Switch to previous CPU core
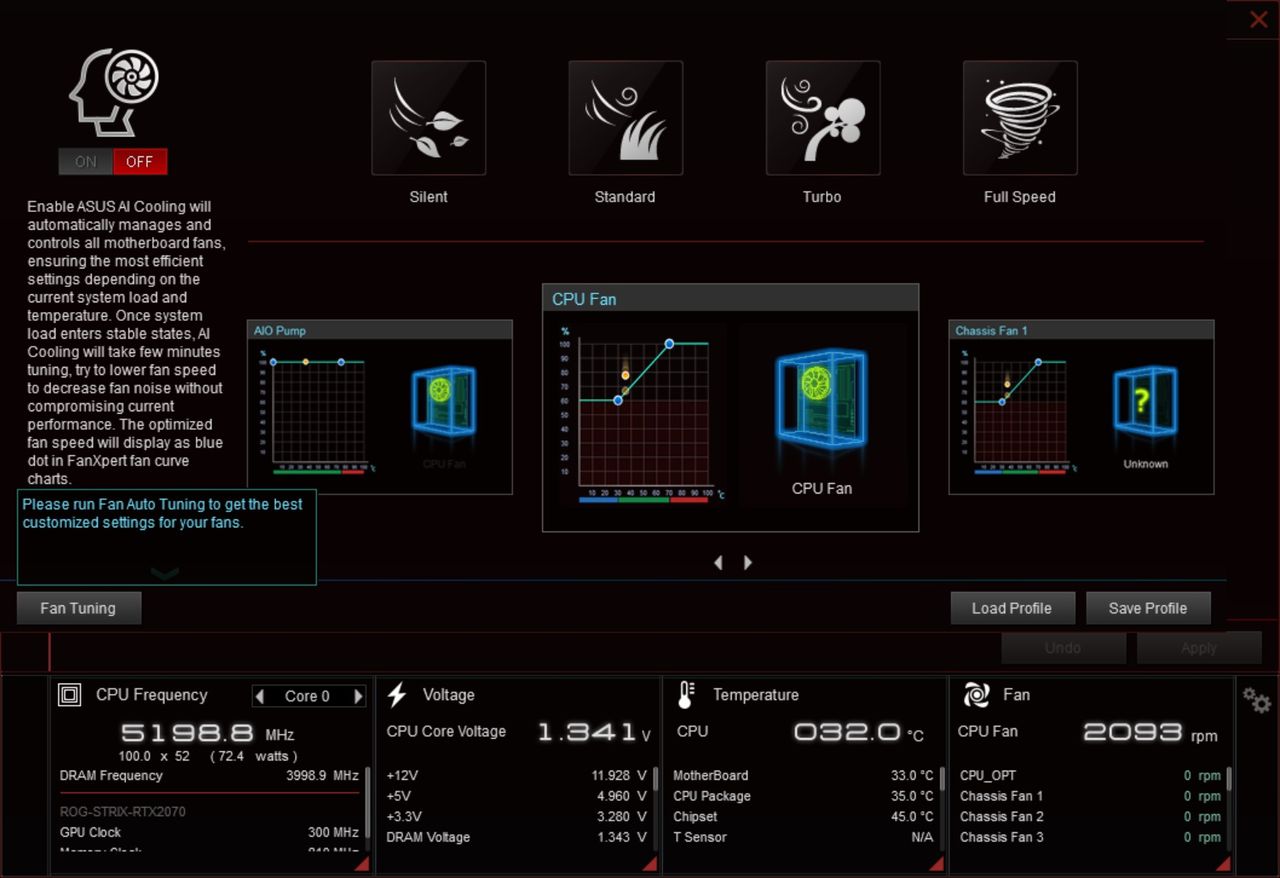Screen dimensions: 1280x878 [260, 696]
